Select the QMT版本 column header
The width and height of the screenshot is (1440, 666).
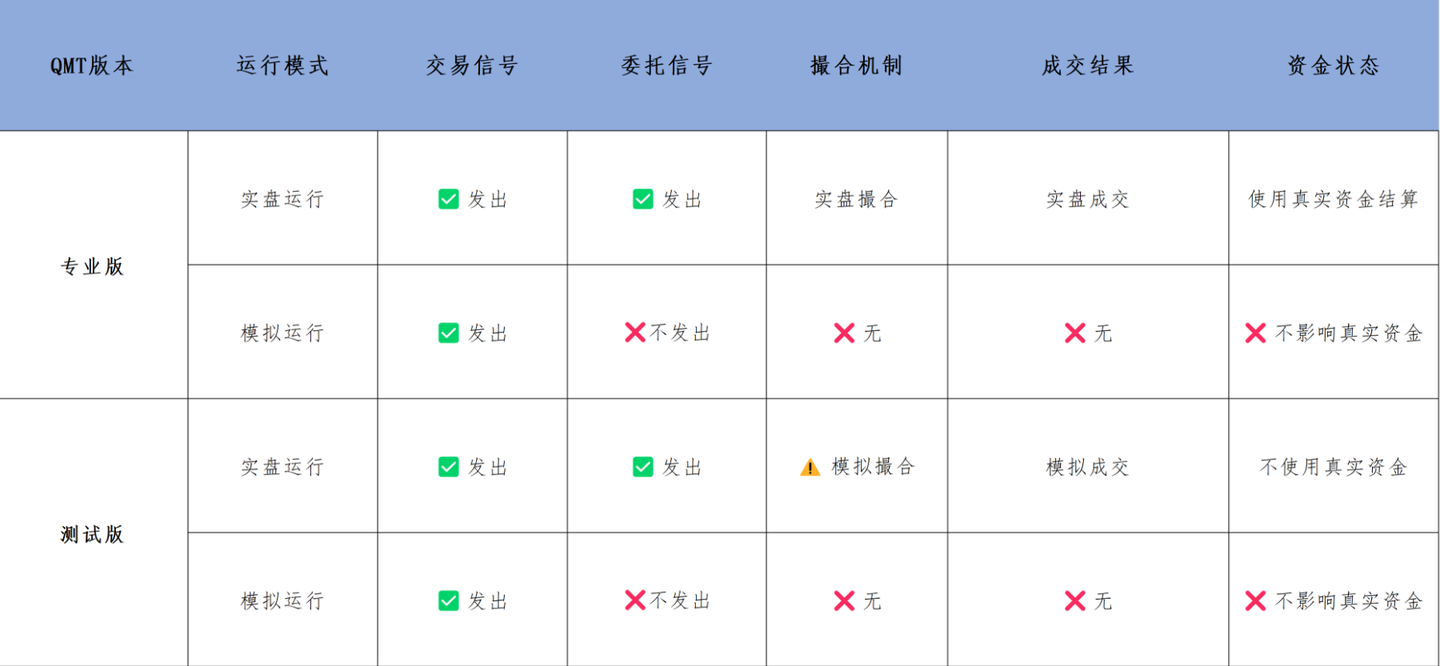(x=92, y=66)
